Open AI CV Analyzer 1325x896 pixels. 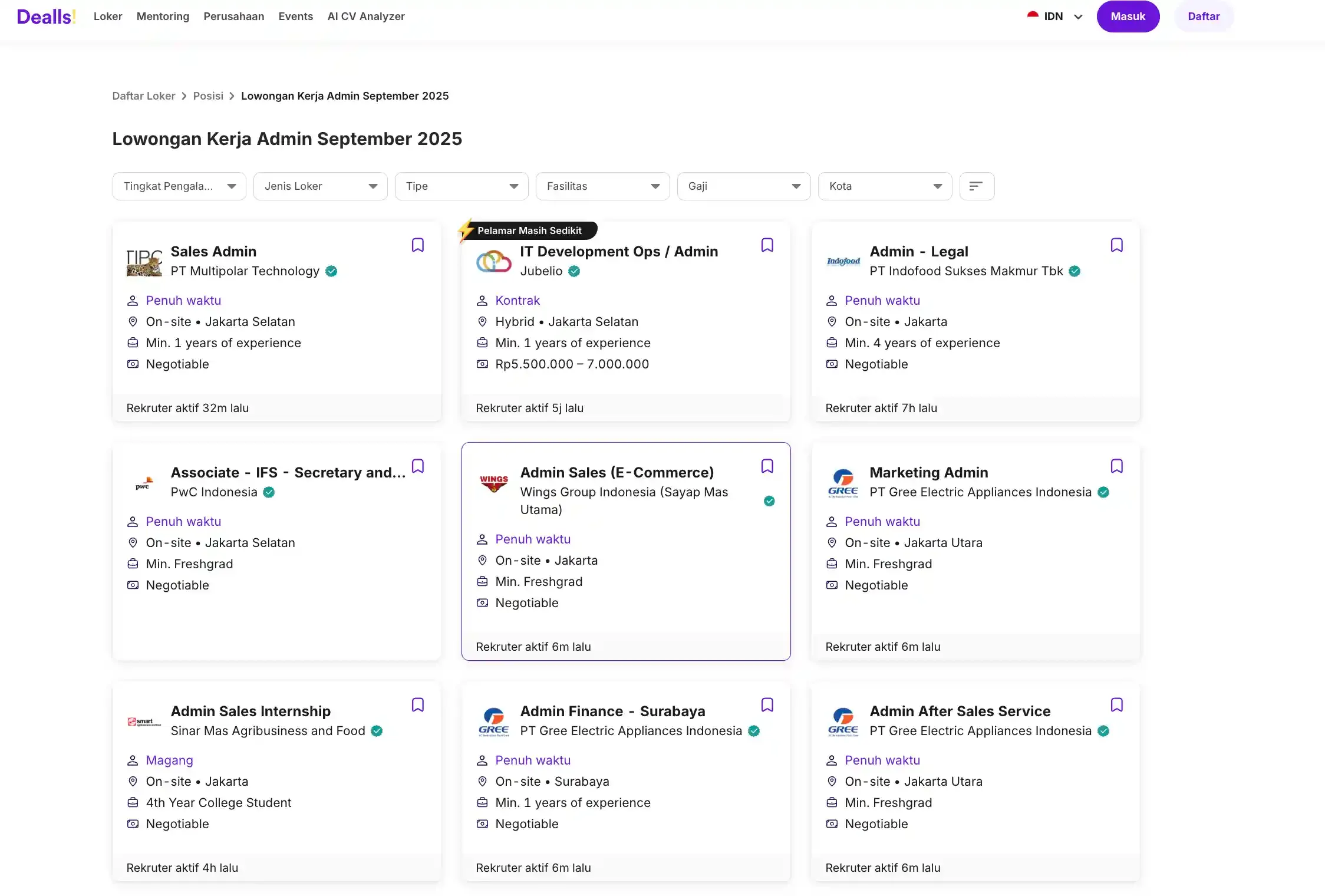(x=366, y=17)
